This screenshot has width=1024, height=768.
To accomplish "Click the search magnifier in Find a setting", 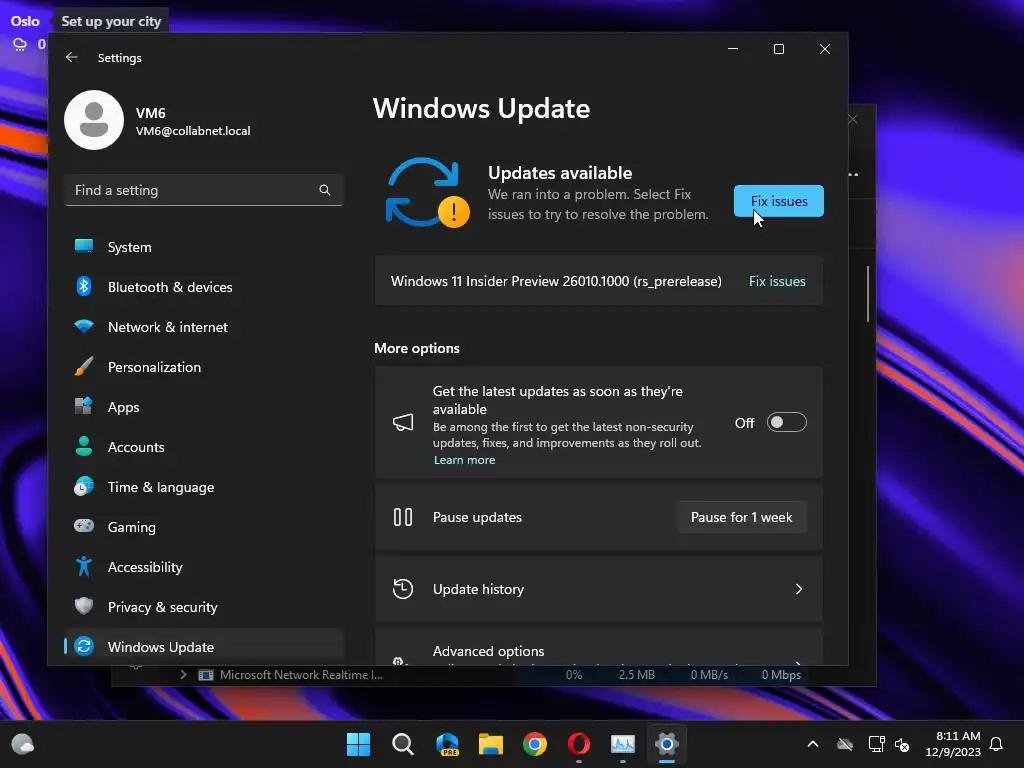I will pos(325,190).
